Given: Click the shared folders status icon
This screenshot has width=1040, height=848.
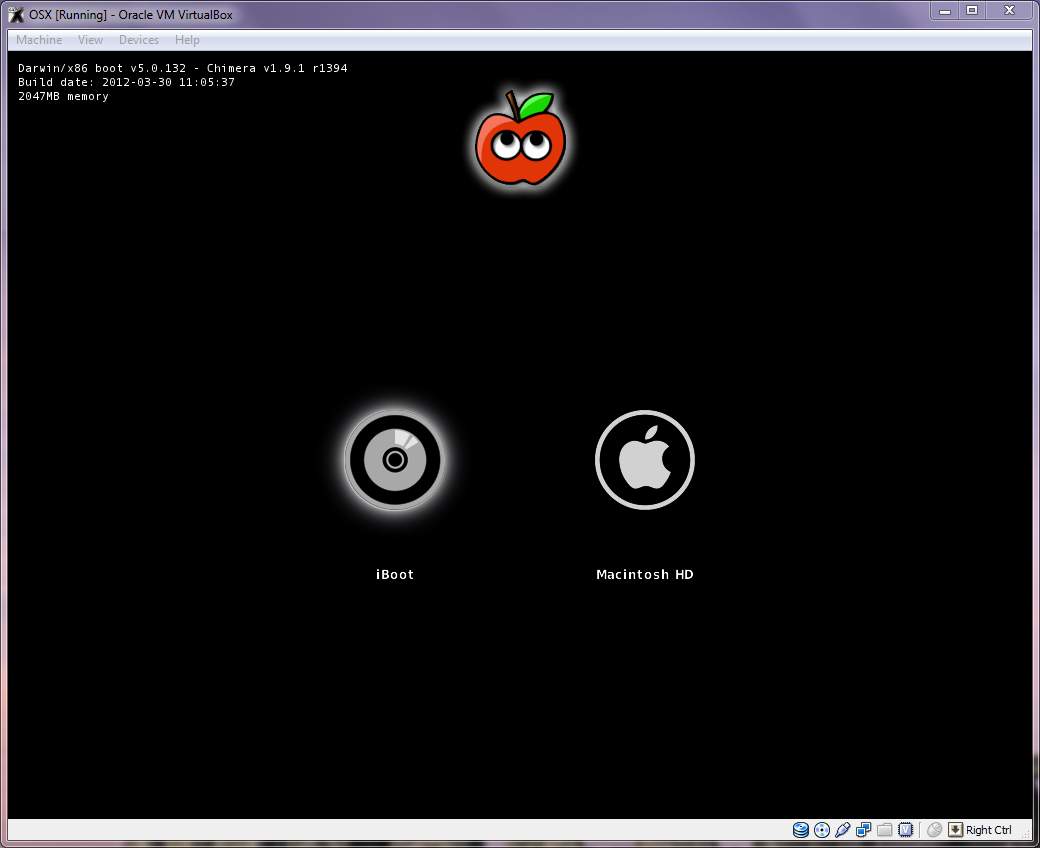Looking at the screenshot, I should point(884,829).
